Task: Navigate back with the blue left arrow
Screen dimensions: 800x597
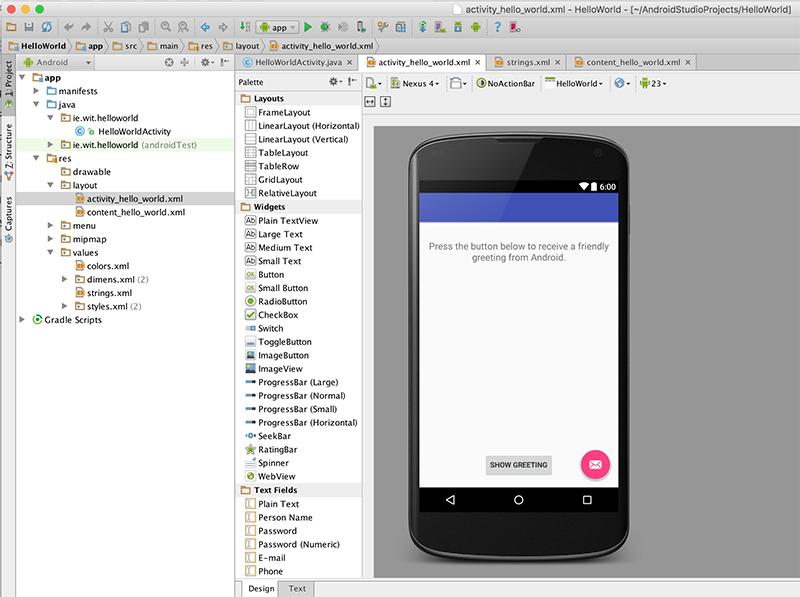Action: pyautogui.click(x=205, y=27)
